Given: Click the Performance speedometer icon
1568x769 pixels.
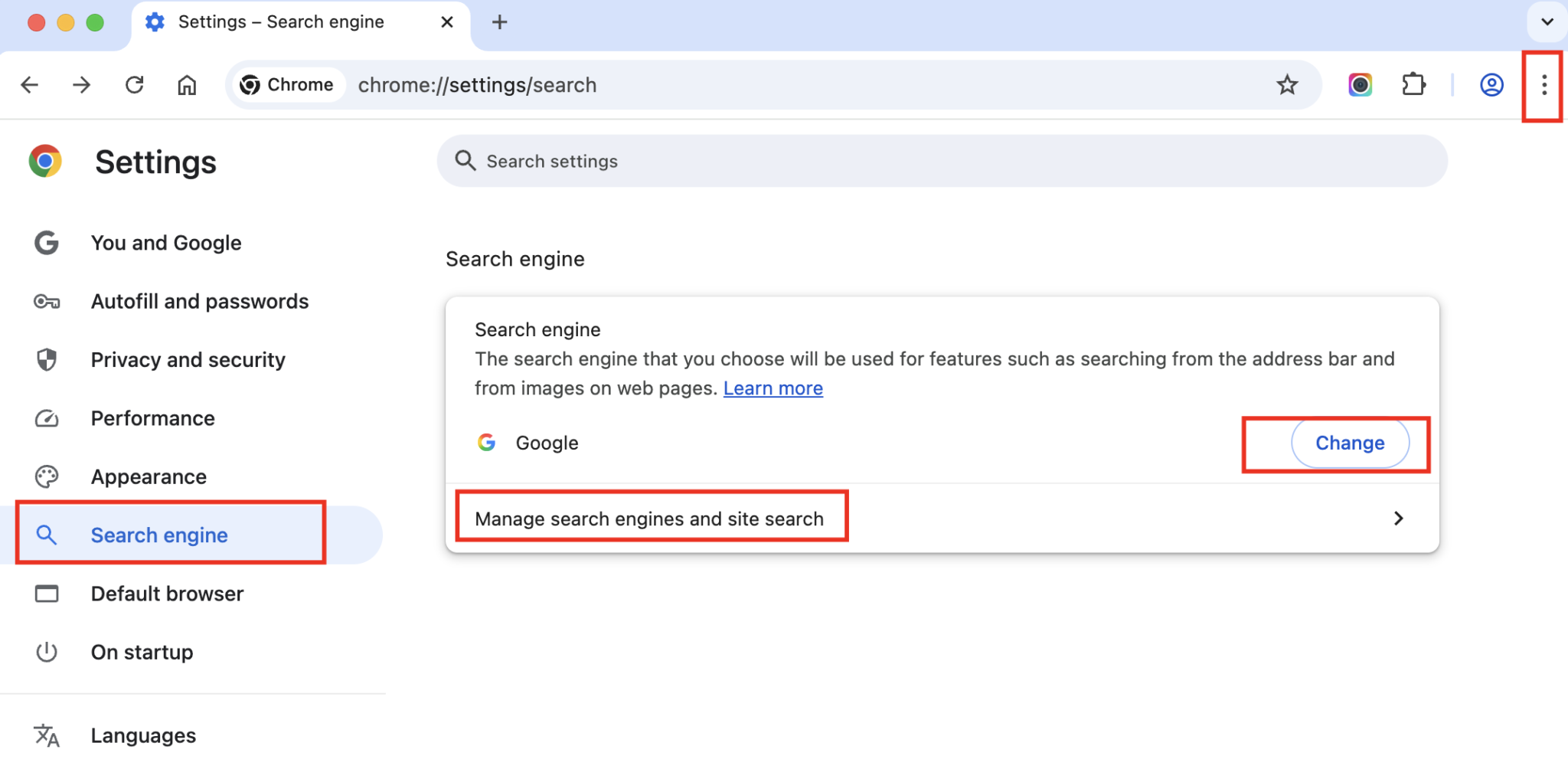Looking at the screenshot, I should pyautogui.click(x=47, y=418).
